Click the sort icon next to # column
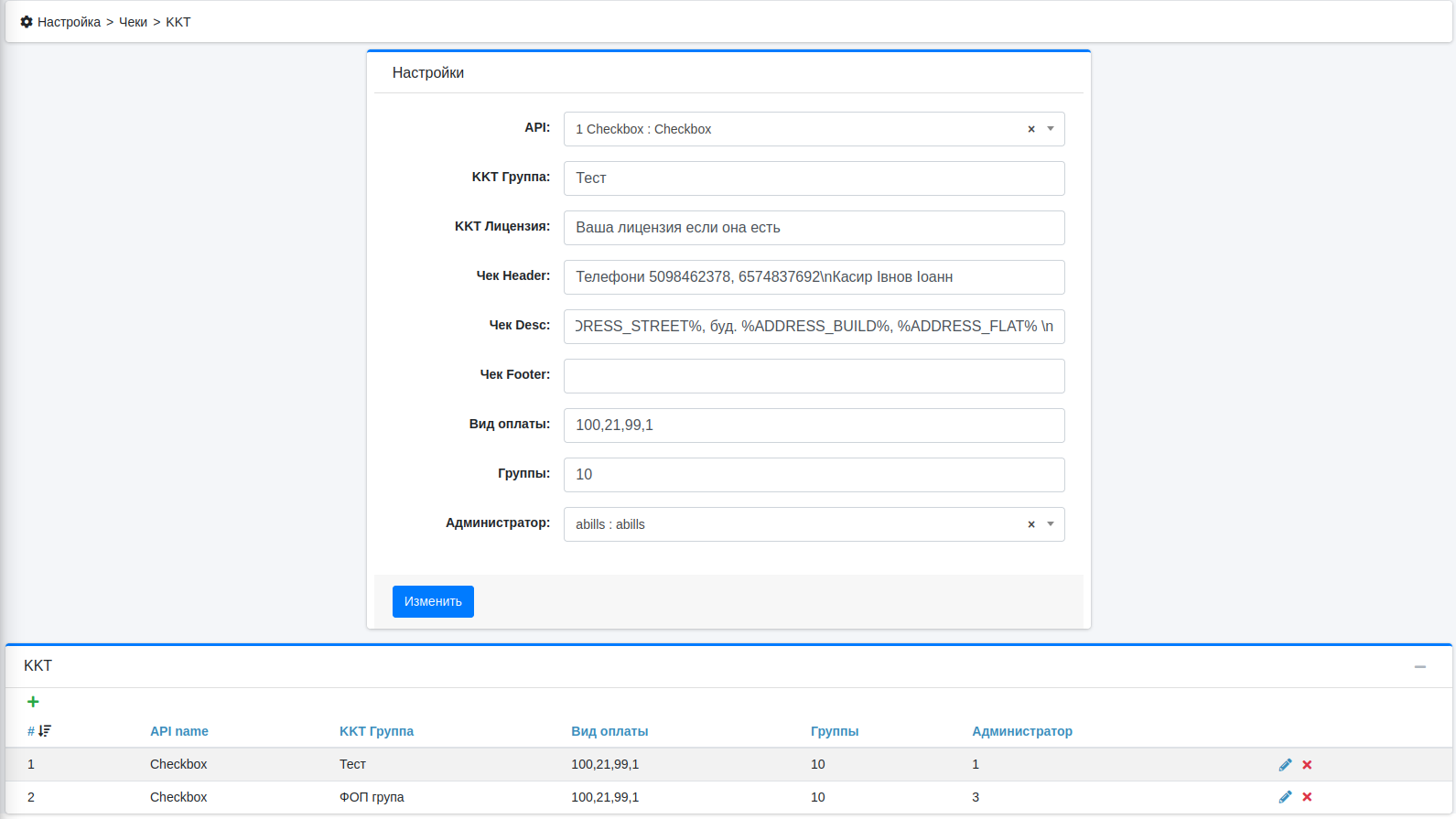This screenshot has height=819, width=1456. click(x=45, y=731)
